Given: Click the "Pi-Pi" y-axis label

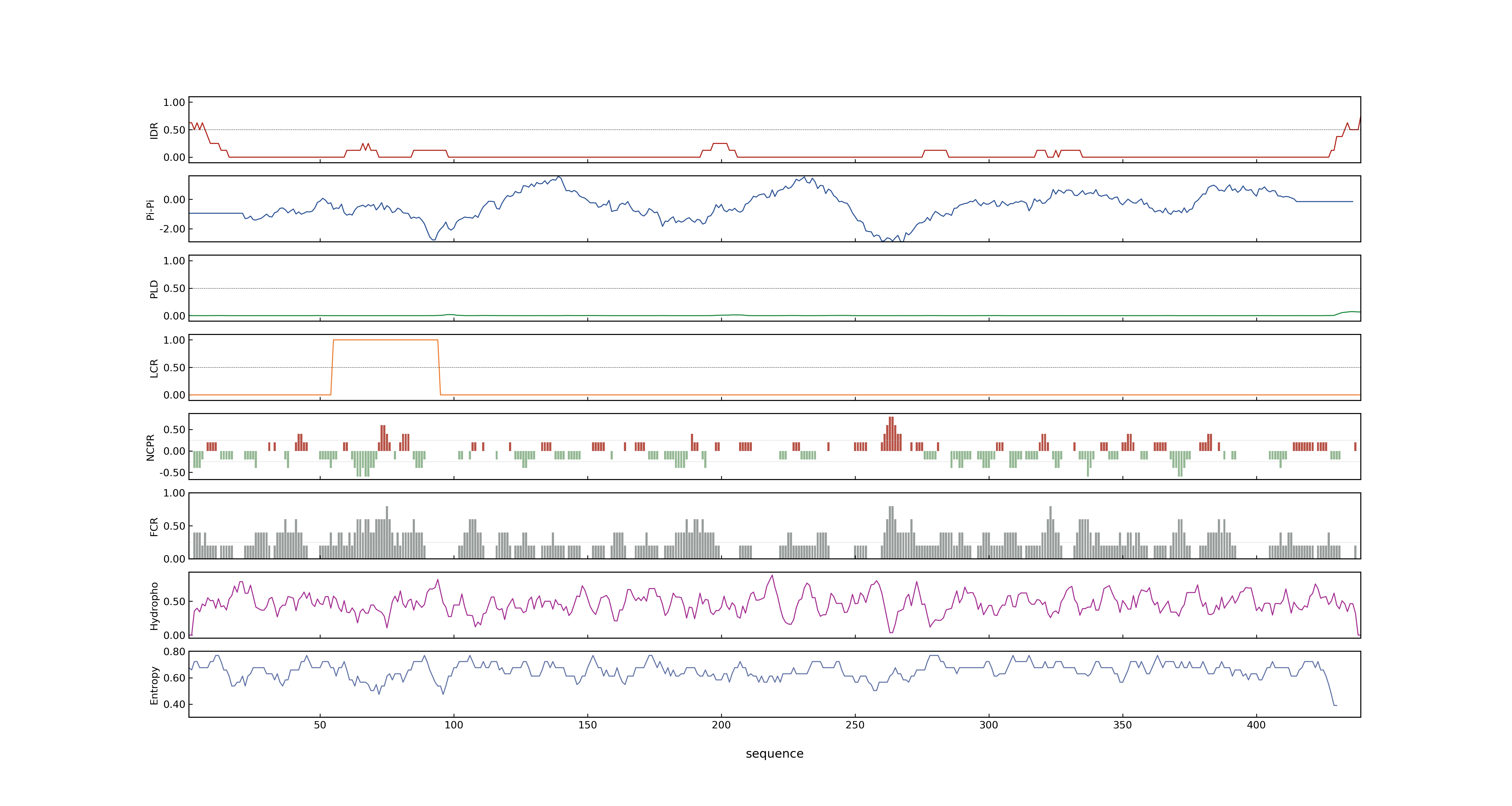Looking at the screenshot, I should tap(150, 209).
